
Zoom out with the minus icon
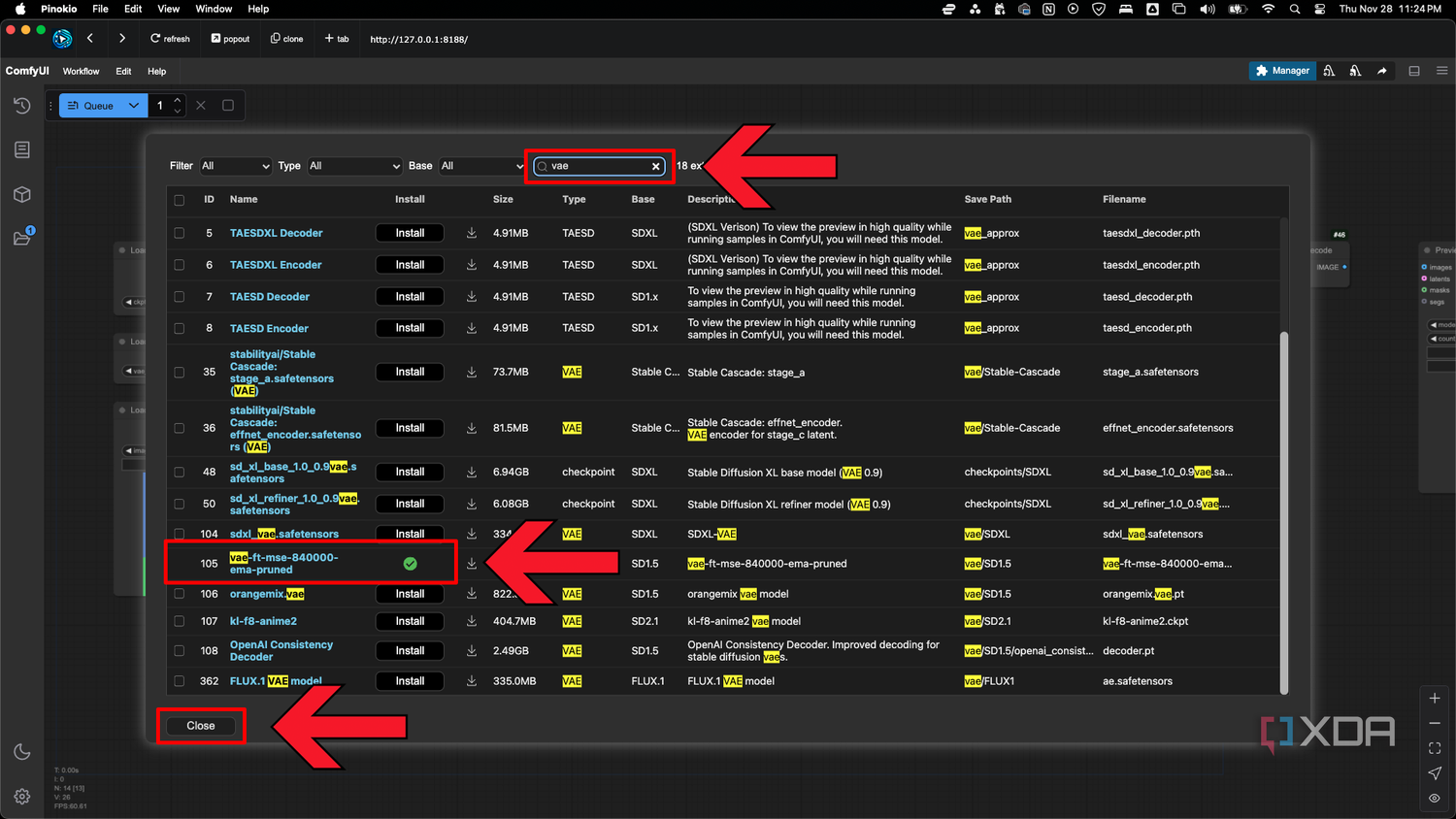pyautogui.click(x=1435, y=723)
